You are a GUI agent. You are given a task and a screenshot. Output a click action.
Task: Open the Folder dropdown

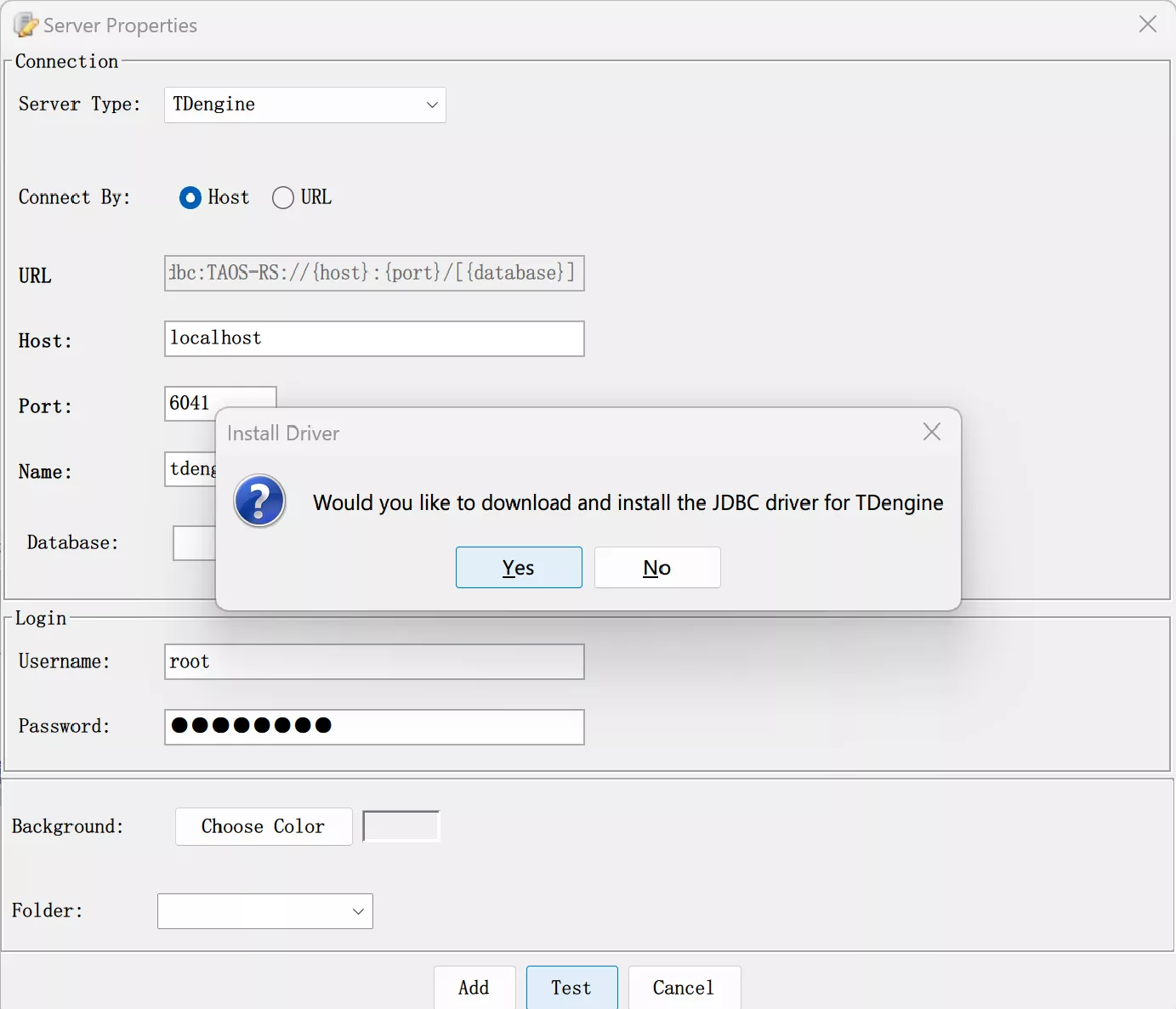(264, 910)
